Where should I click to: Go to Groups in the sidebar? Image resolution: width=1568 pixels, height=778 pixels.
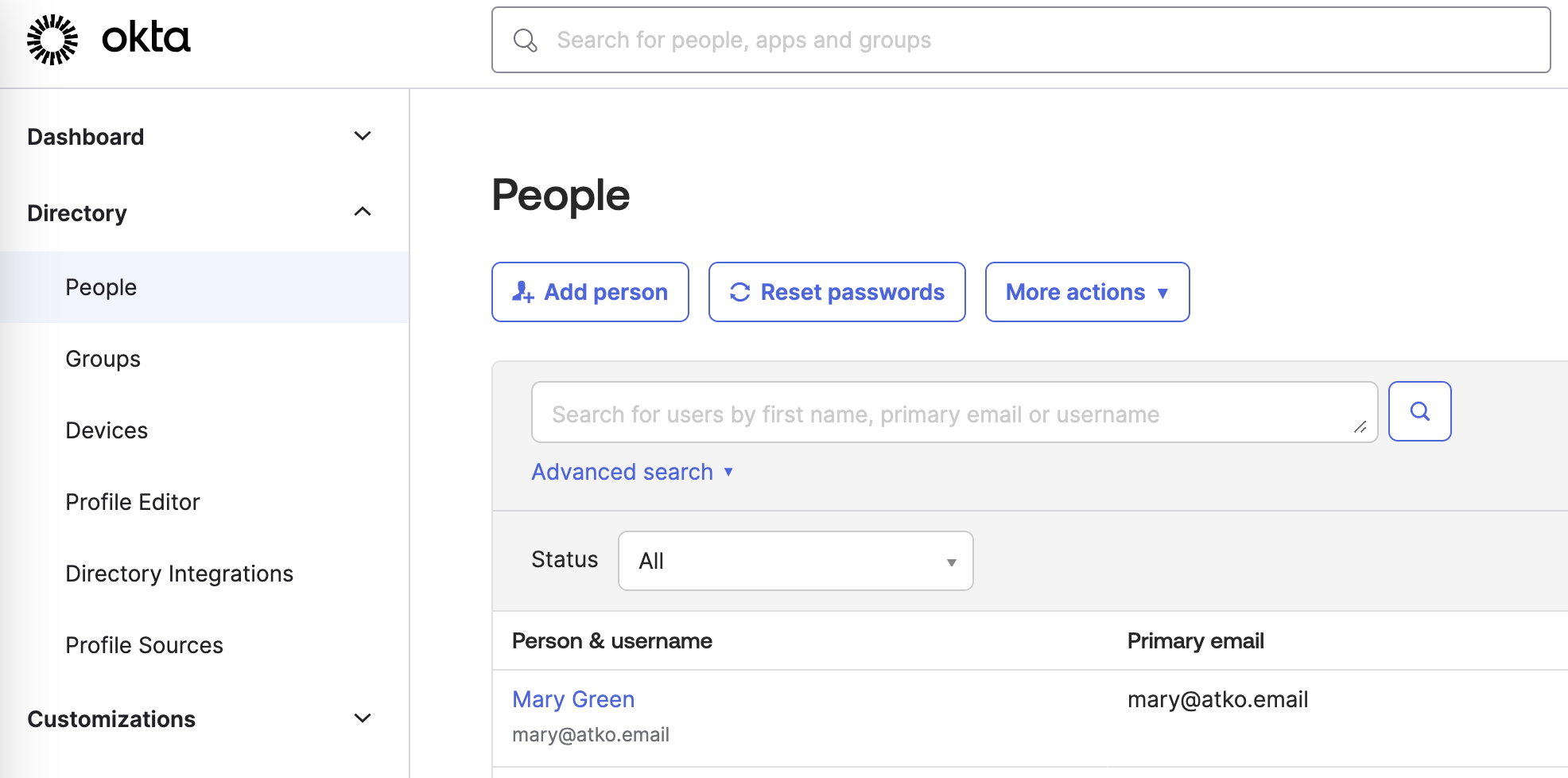point(103,359)
